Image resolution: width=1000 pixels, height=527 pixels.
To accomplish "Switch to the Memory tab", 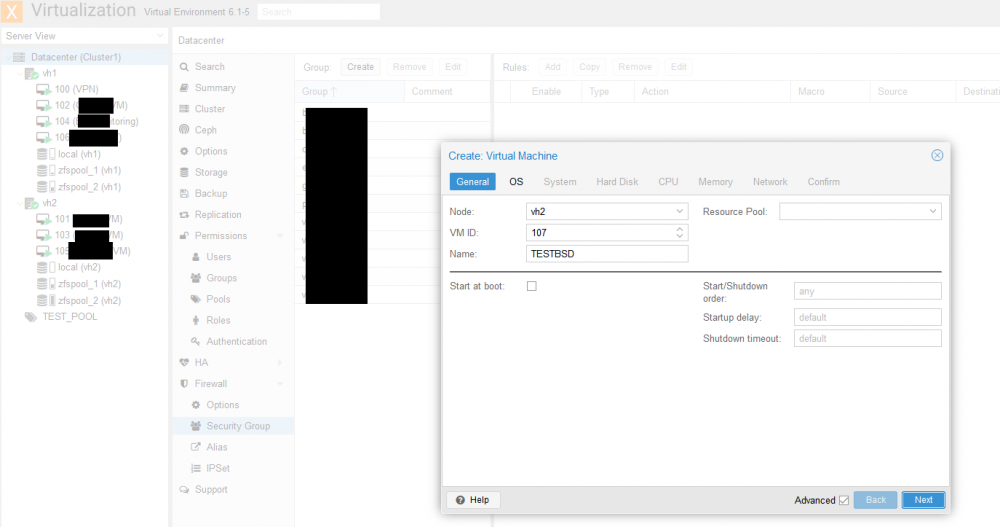I will pos(716,182).
